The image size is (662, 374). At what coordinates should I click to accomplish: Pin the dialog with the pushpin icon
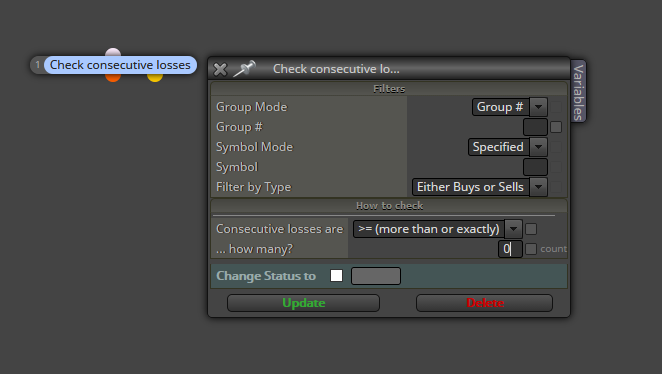point(244,68)
